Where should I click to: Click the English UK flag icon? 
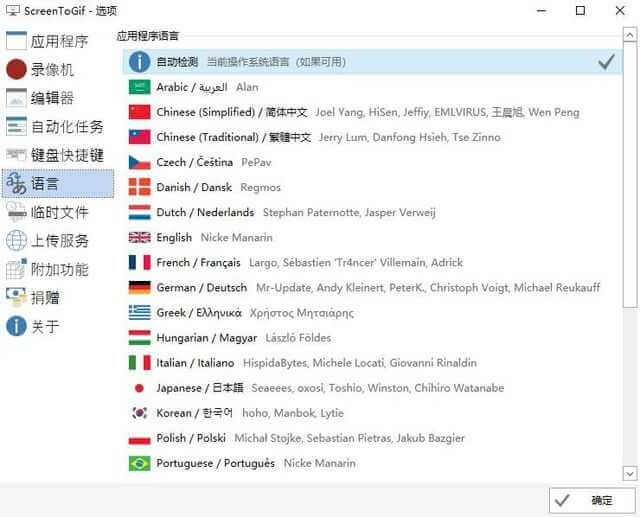point(140,237)
